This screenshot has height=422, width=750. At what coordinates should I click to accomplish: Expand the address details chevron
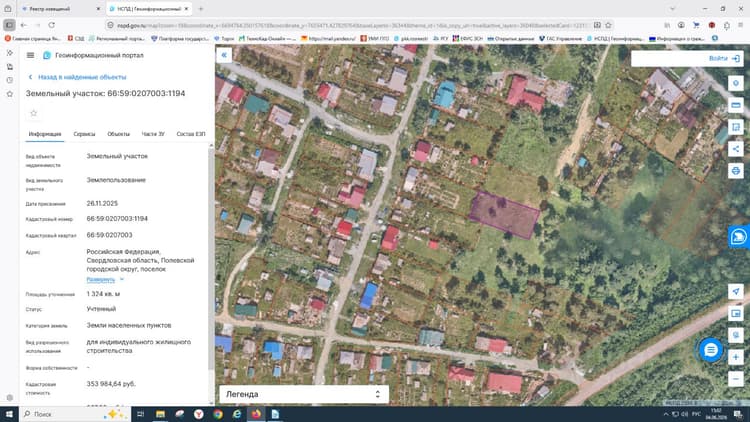[122, 279]
